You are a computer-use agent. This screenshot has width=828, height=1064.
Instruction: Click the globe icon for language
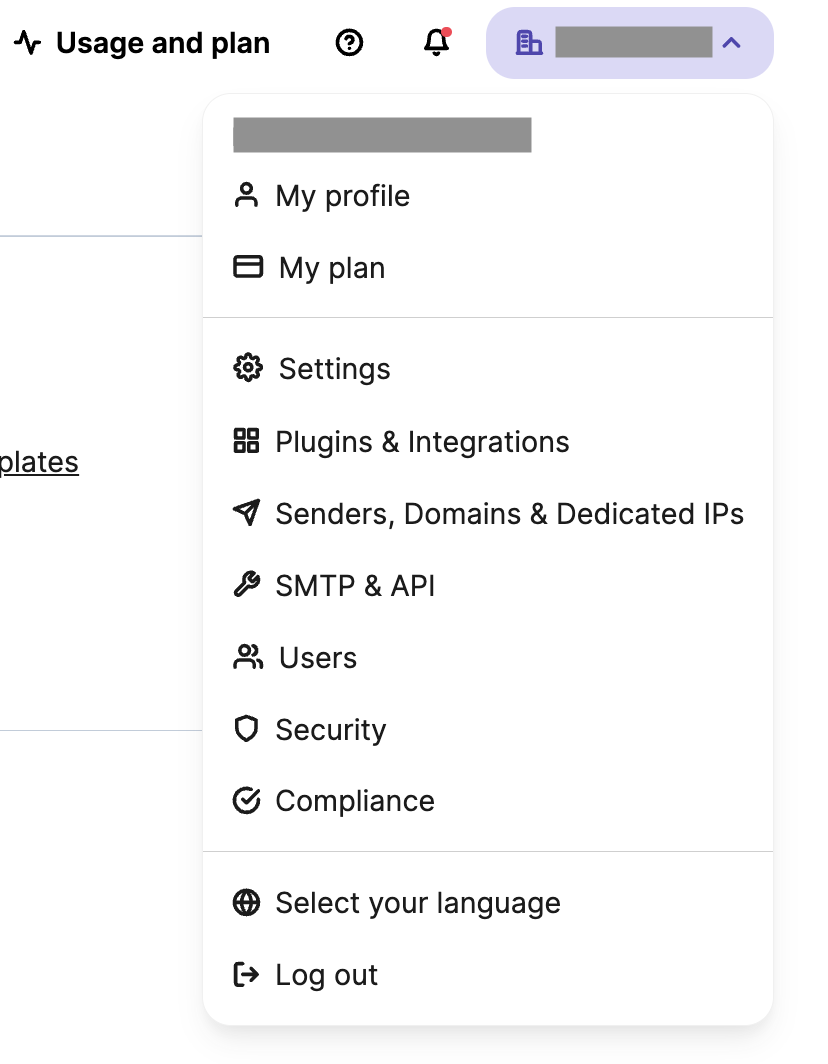pos(246,902)
